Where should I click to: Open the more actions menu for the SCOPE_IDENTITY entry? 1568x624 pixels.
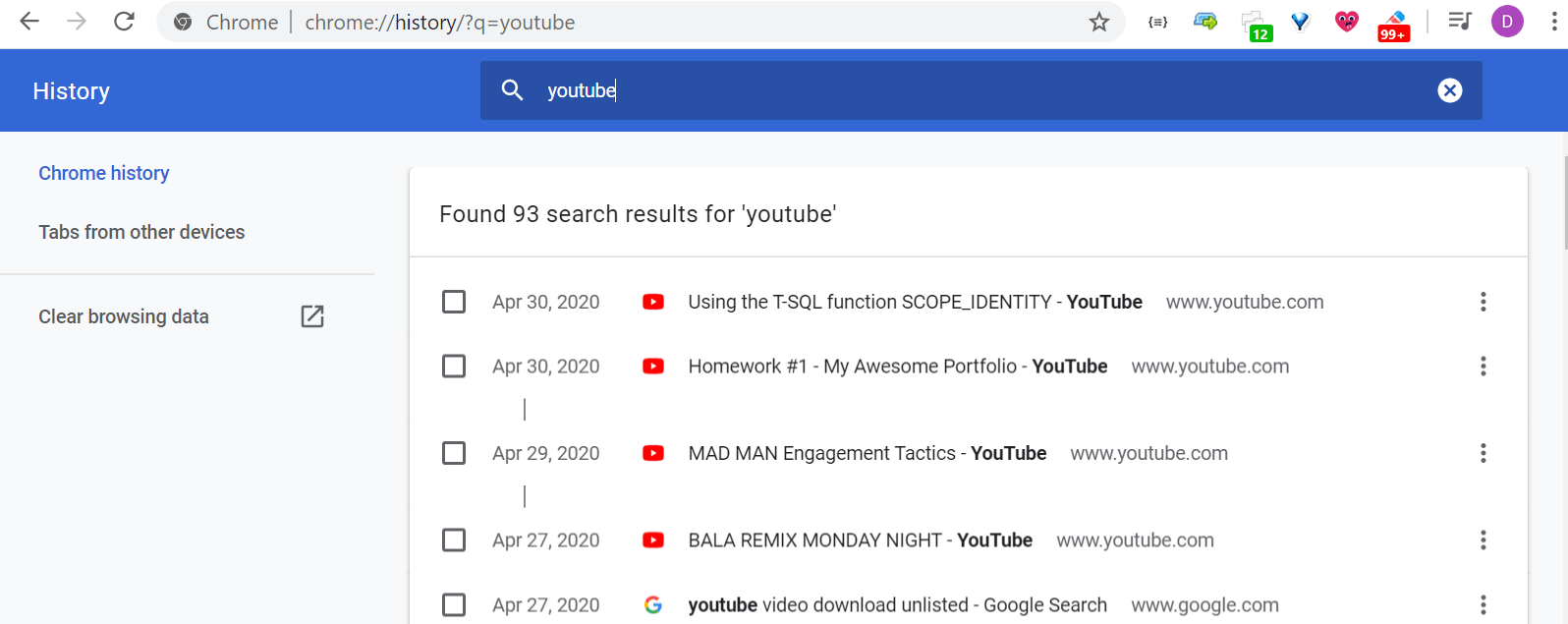1484,302
